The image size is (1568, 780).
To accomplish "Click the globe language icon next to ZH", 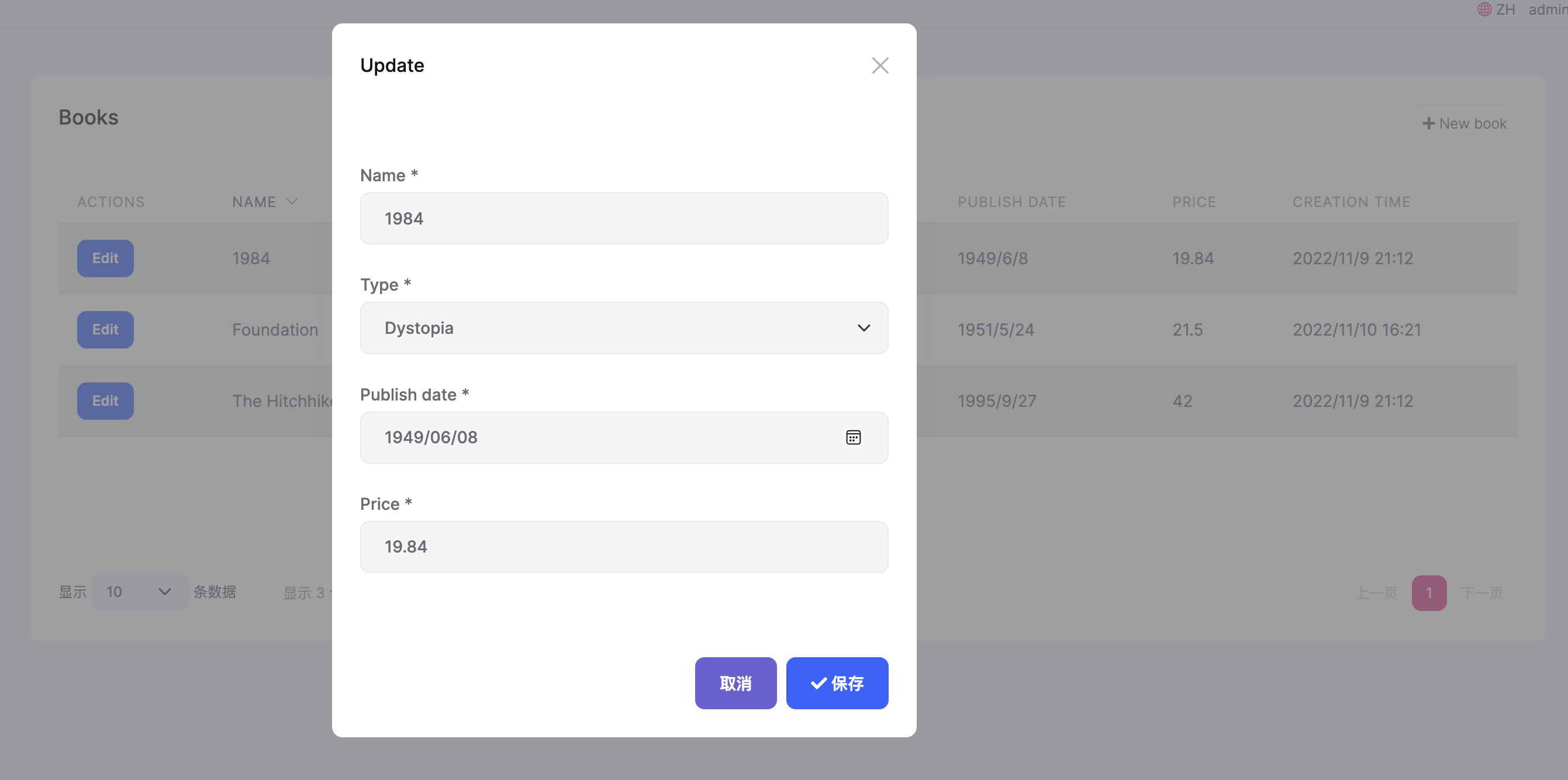I will click(x=1483, y=9).
